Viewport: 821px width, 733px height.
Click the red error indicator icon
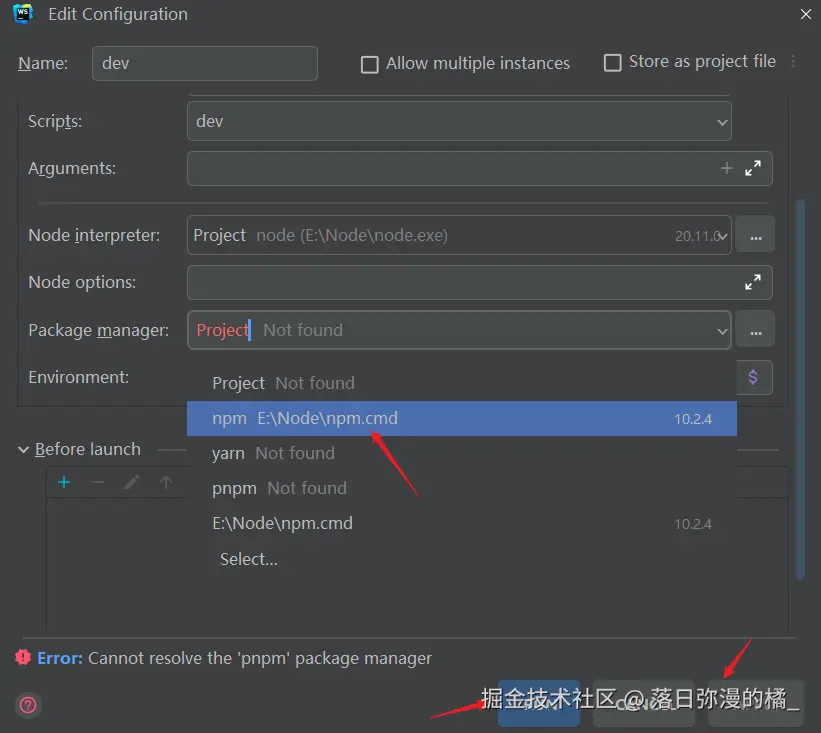click(x=23, y=657)
